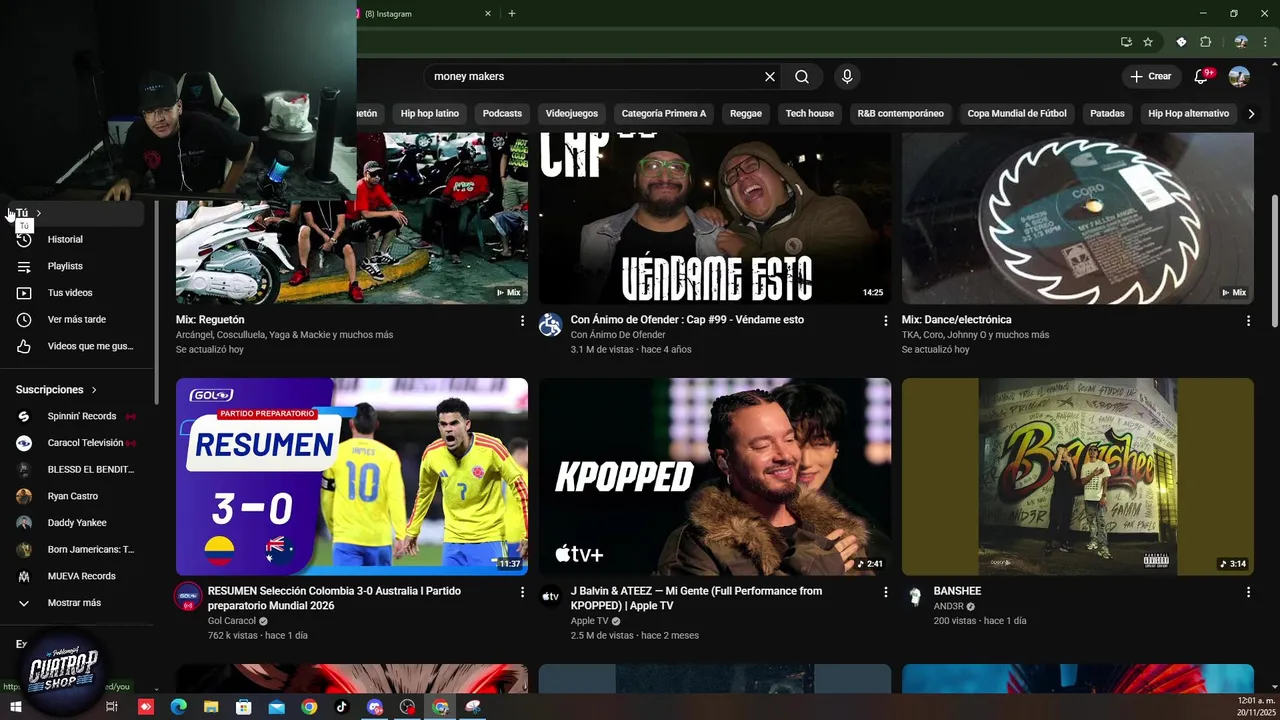Open the MUEVA Records subscription

pyautogui.click(x=74, y=576)
